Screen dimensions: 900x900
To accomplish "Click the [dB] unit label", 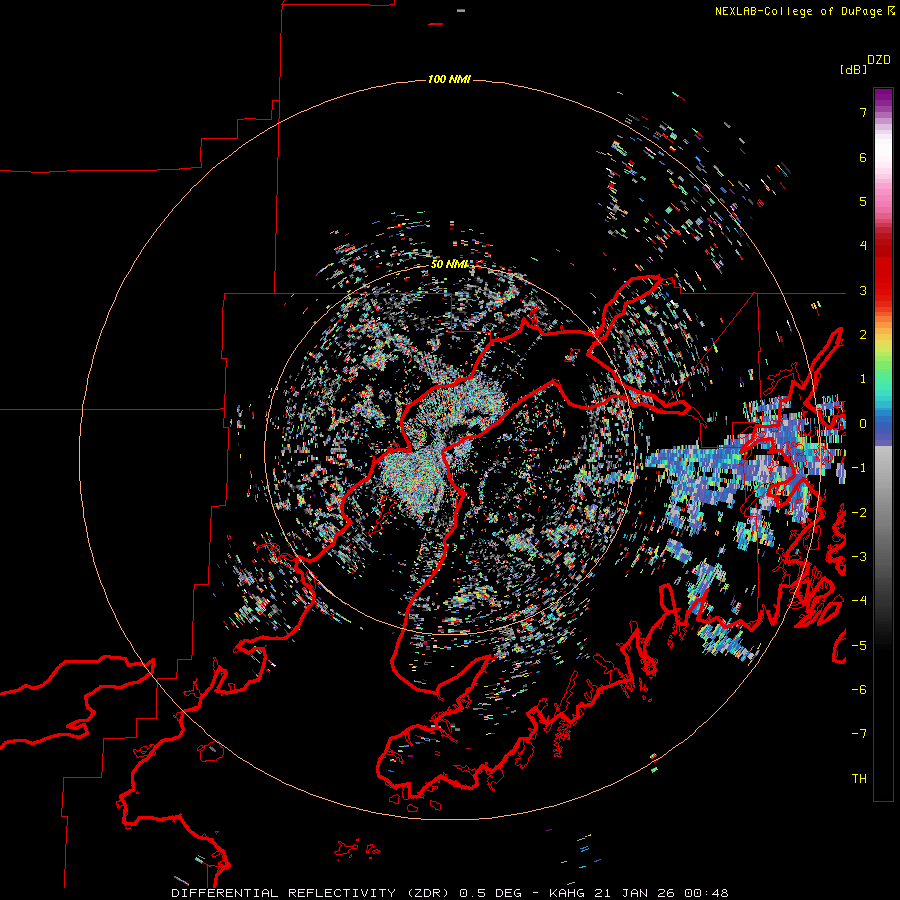I will (x=853, y=69).
